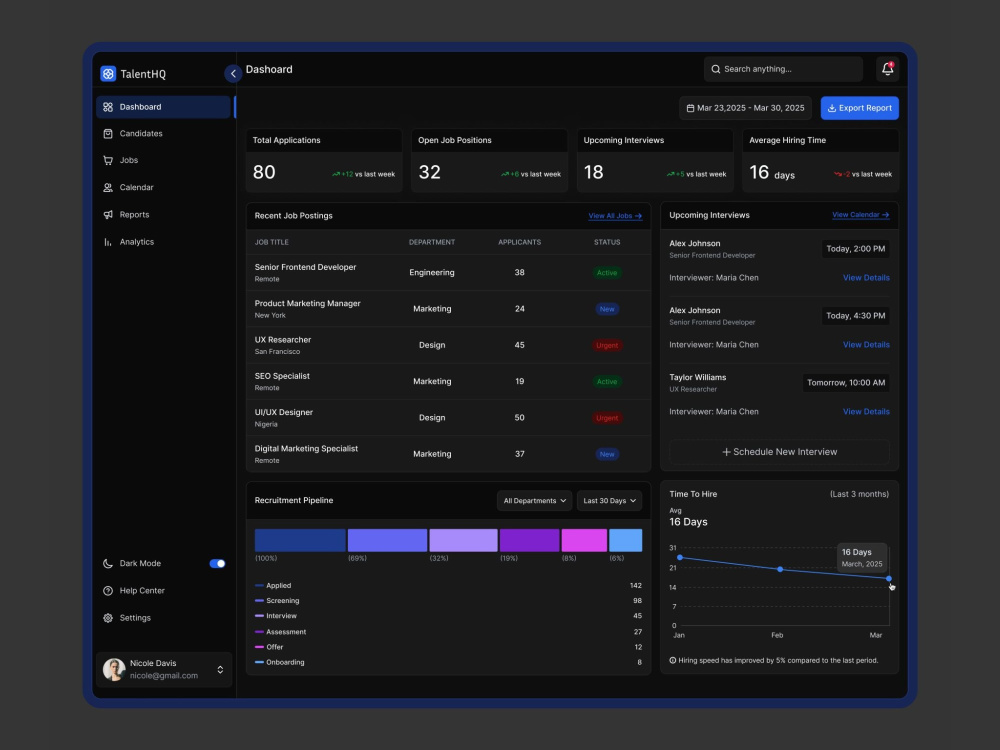Follow the View Calendar link
Viewport: 1000px width, 750px height.
tap(860, 215)
